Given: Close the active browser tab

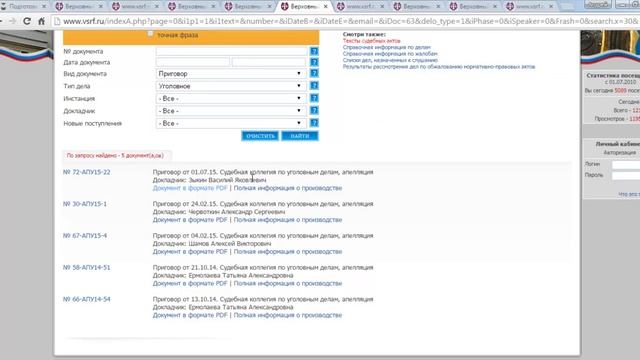Looking at the screenshot, I should (x=325, y=7).
